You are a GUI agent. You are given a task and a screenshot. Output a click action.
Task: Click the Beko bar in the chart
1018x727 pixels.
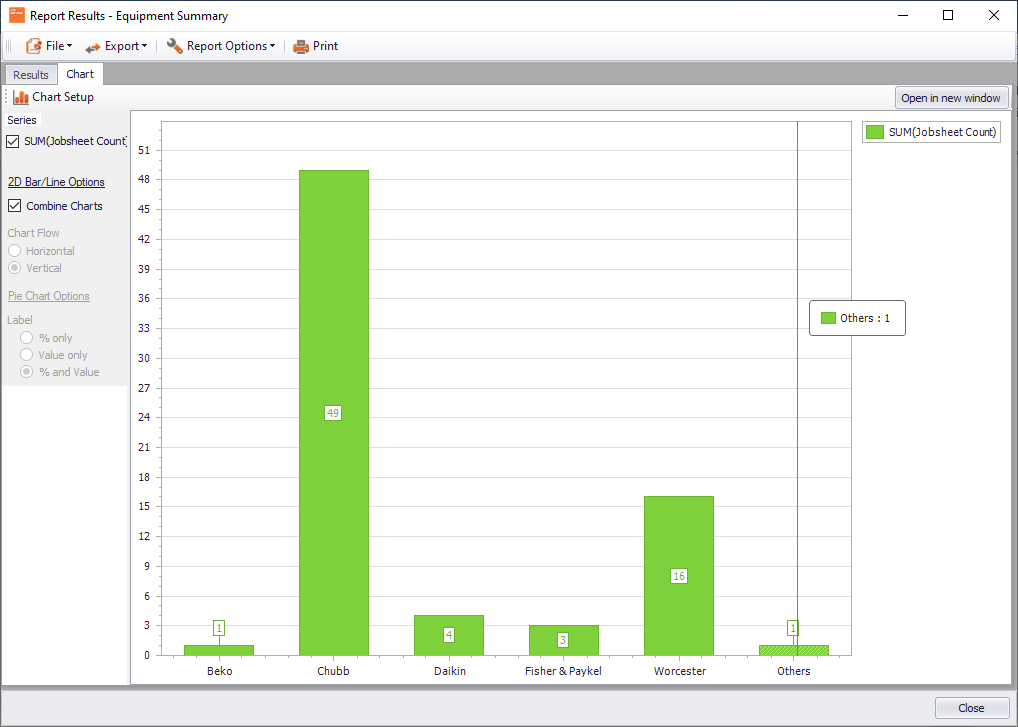click(x=219, y=650)
